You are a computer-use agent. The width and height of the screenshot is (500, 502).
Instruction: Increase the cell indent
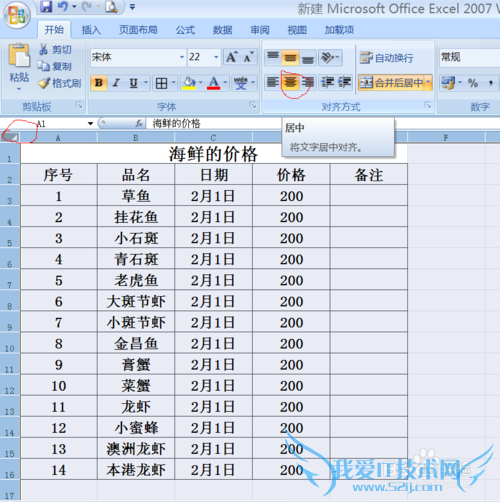pyautogui.click(x=344, y=82)
